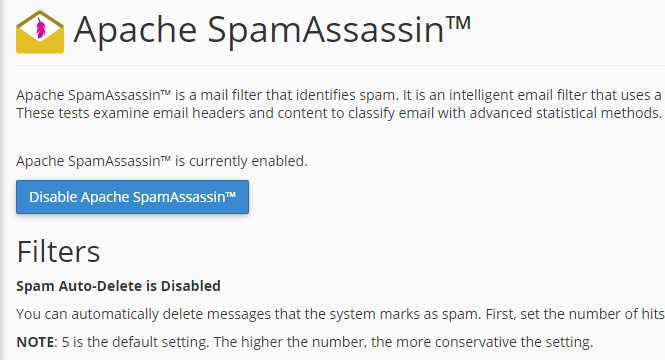Click the pink feather inside the envelope icon
665x360 pixels.
click(x=41, y=28)
